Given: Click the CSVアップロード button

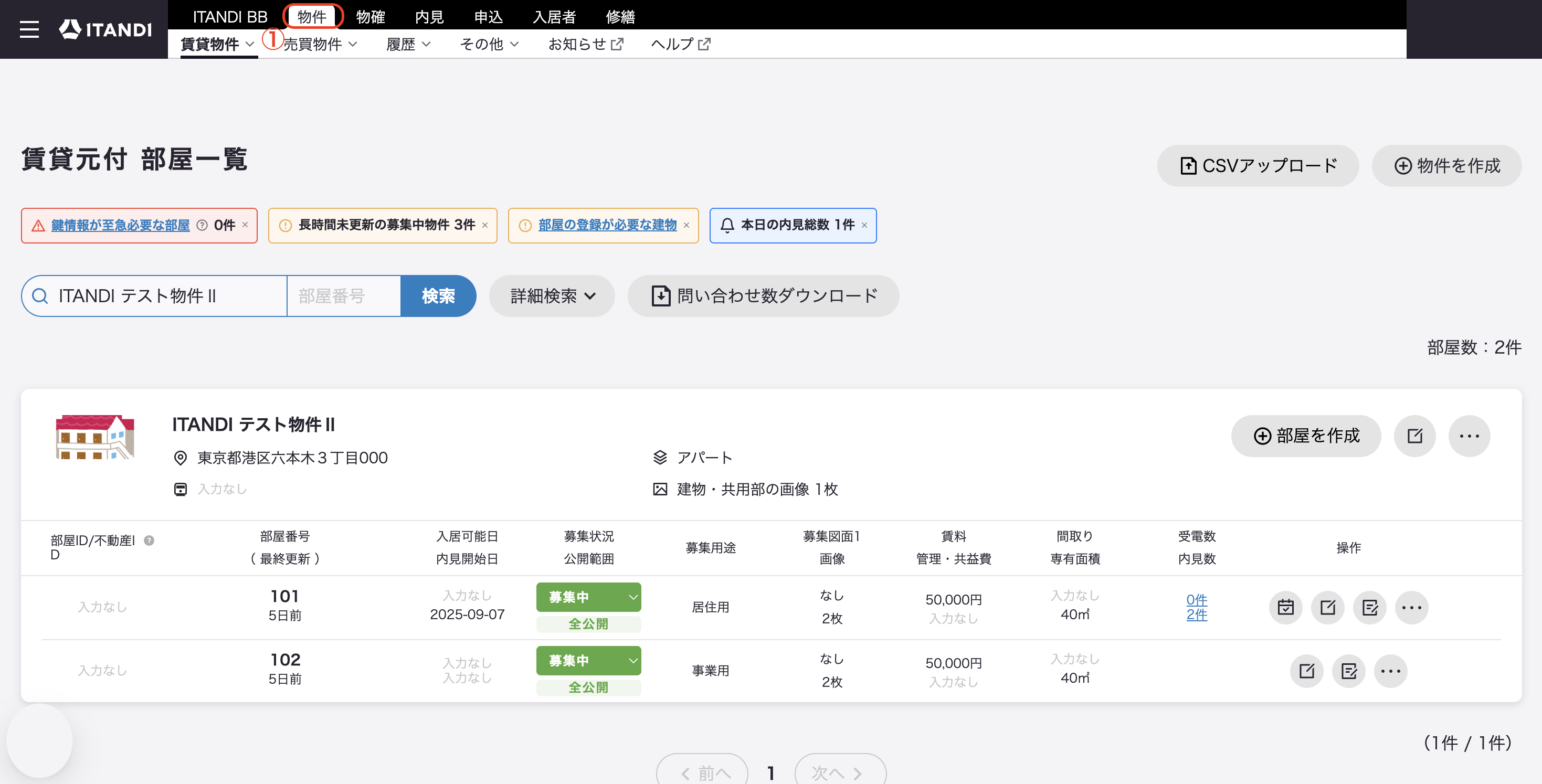Looking at the screenshot, I should tap(1258, 166).
